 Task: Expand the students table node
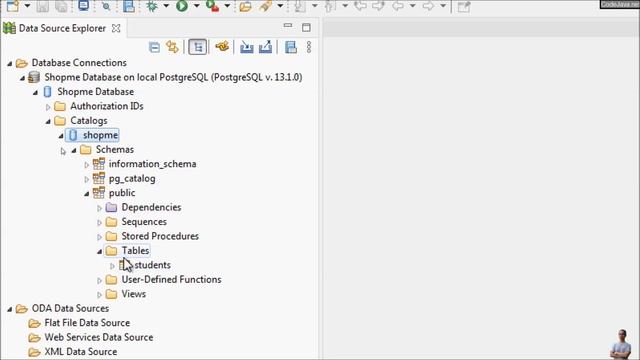point(112,266)
